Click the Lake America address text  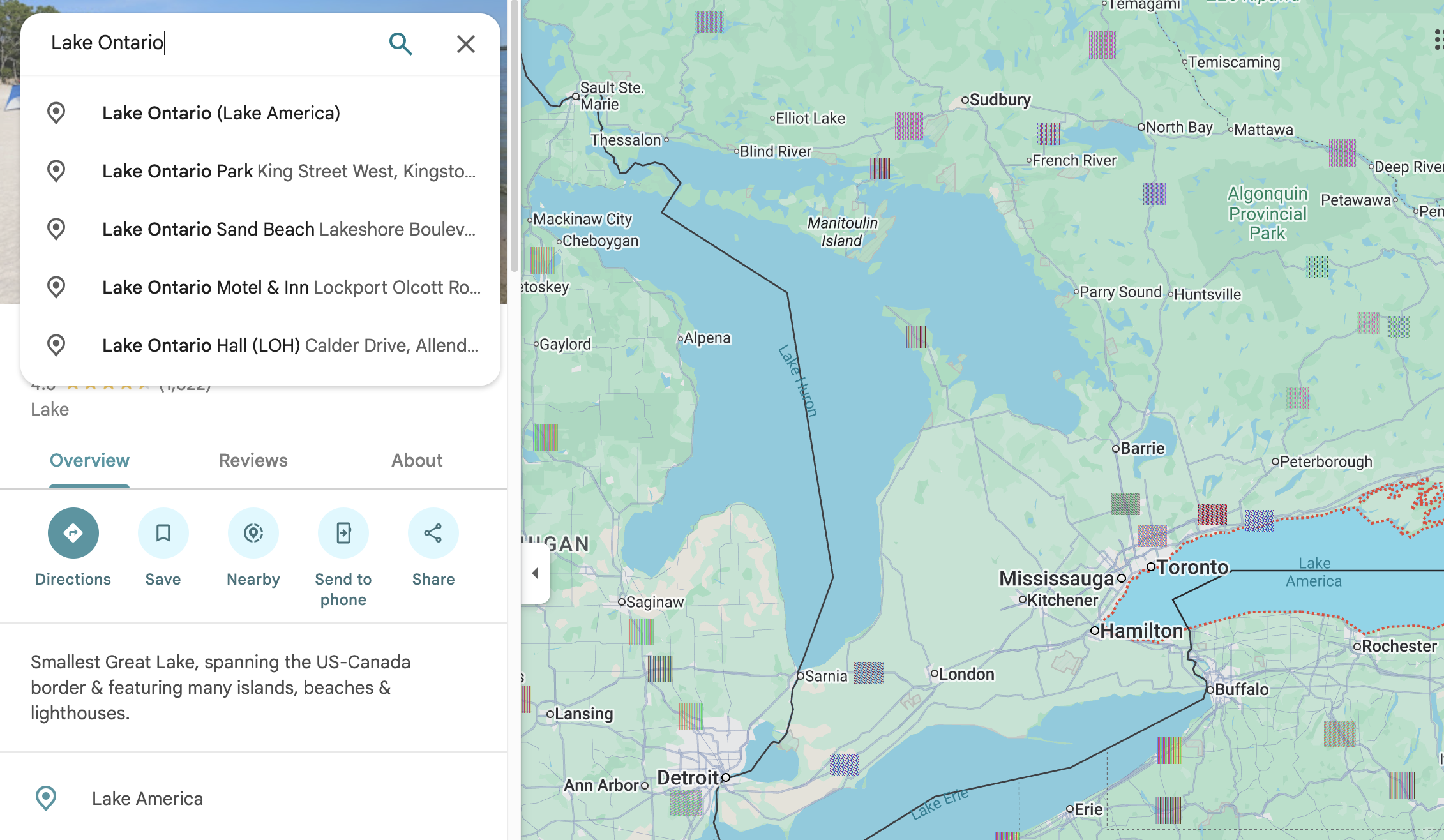pos(147,799)
